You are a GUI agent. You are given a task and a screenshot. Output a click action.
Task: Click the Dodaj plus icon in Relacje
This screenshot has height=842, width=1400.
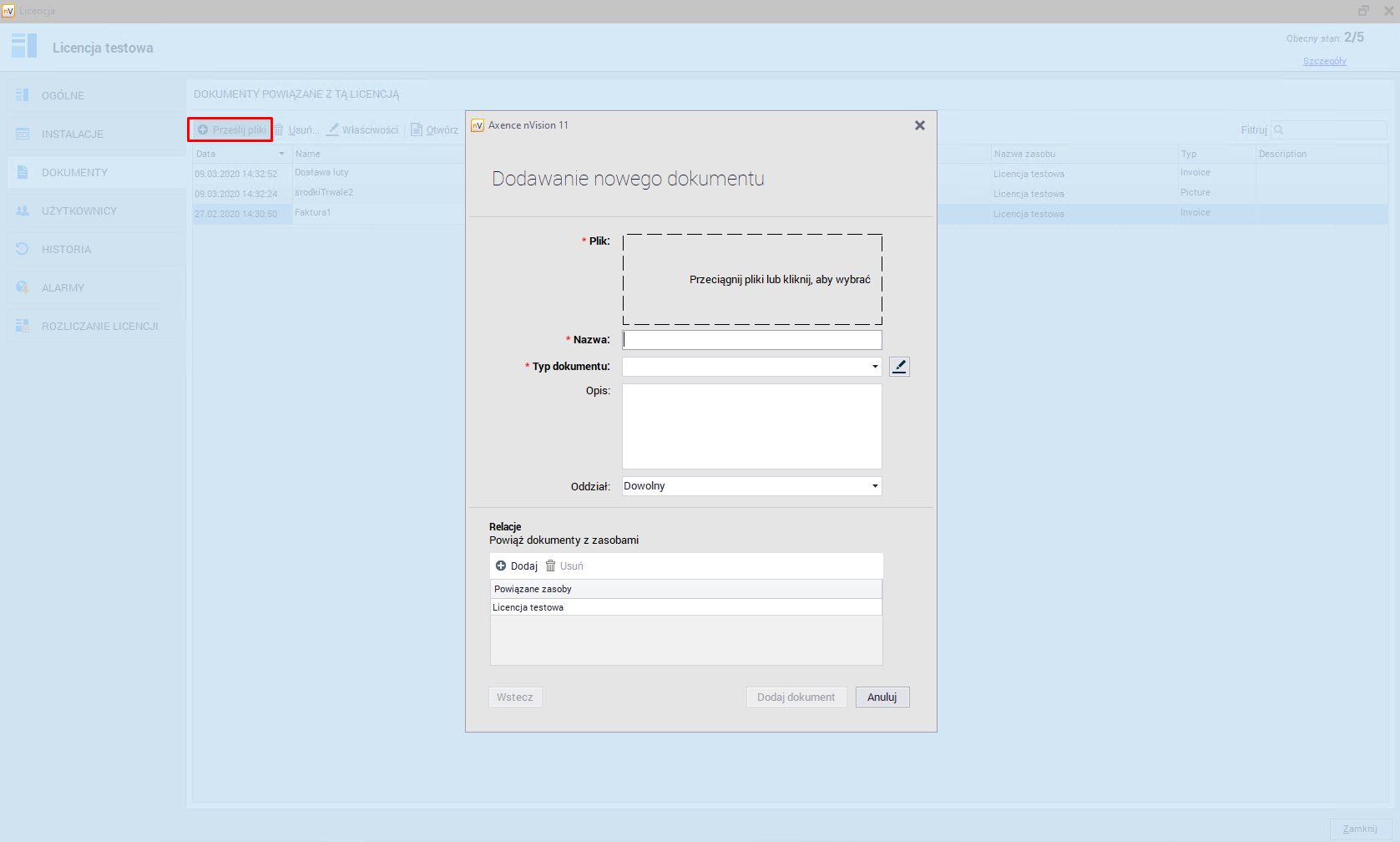[x=501, y=566]
